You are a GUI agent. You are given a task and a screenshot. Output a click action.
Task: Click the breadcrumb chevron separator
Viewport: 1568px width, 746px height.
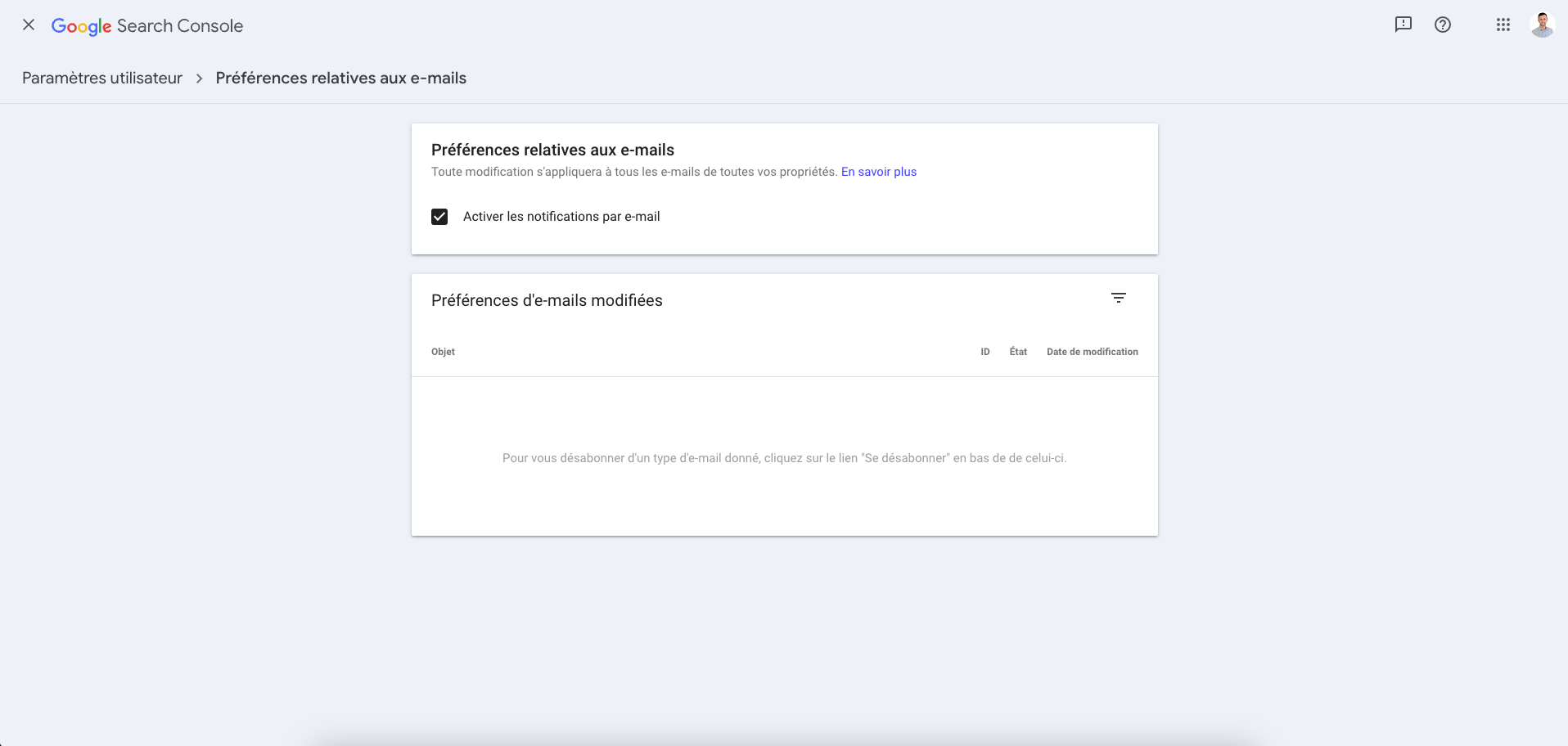(x=199, y=78)
